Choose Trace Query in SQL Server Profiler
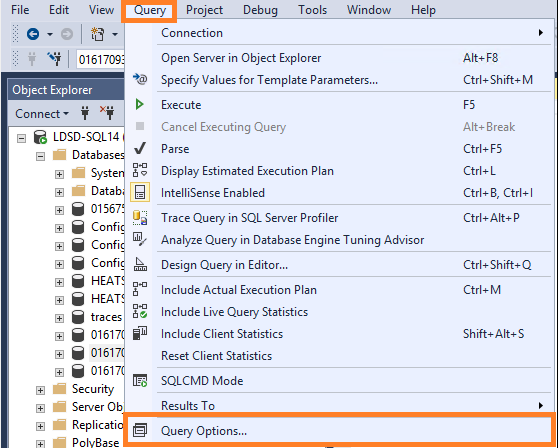 tap(339, 218)
